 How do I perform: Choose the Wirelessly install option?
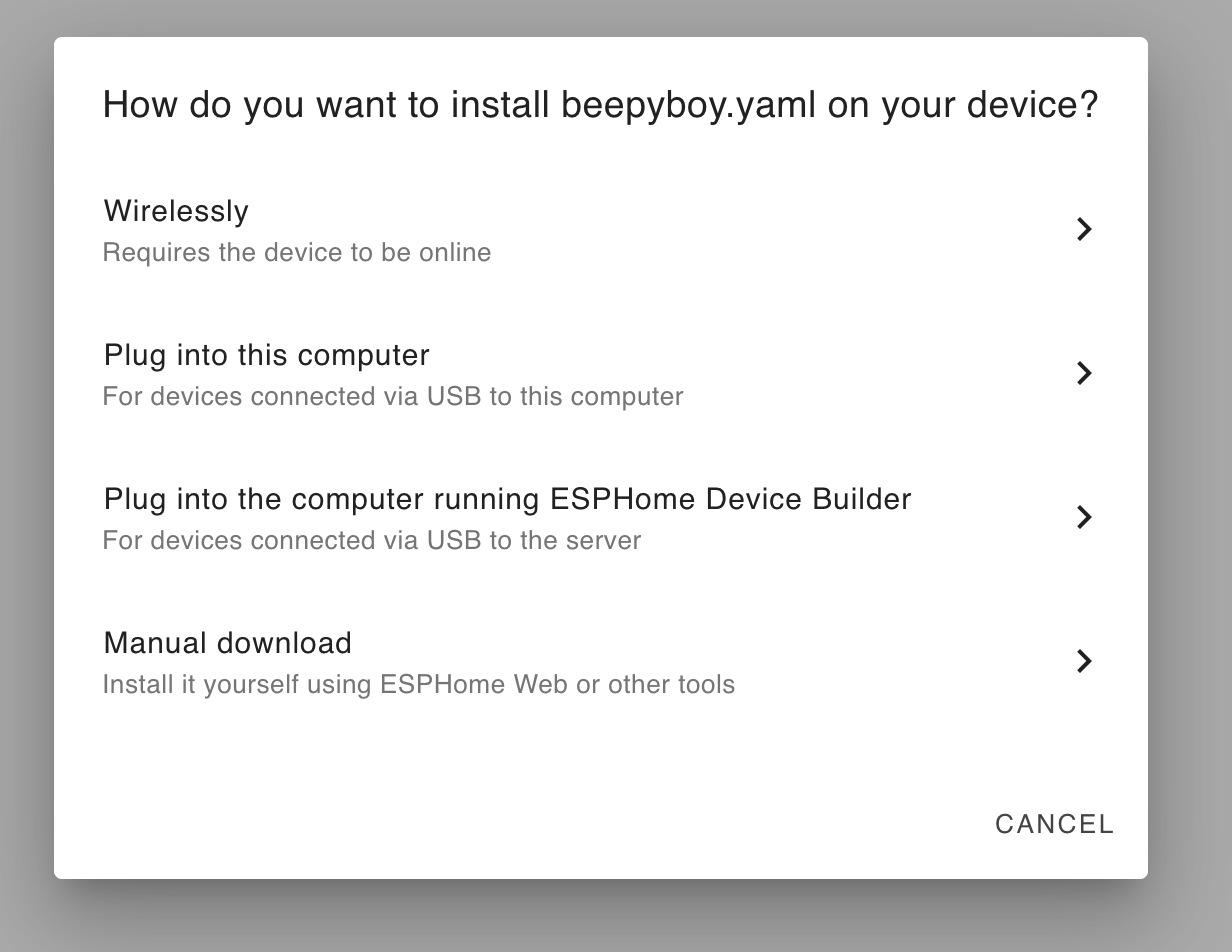[600, 230]
